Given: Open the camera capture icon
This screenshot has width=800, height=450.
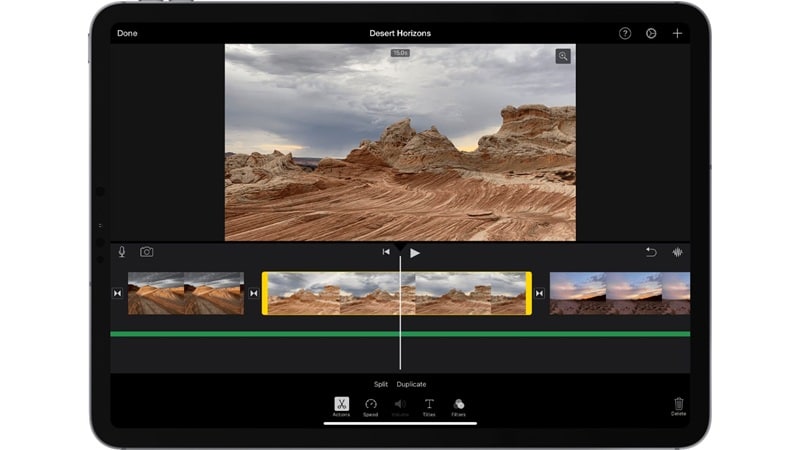Looking at the screenshot, I should click(146, 252).
